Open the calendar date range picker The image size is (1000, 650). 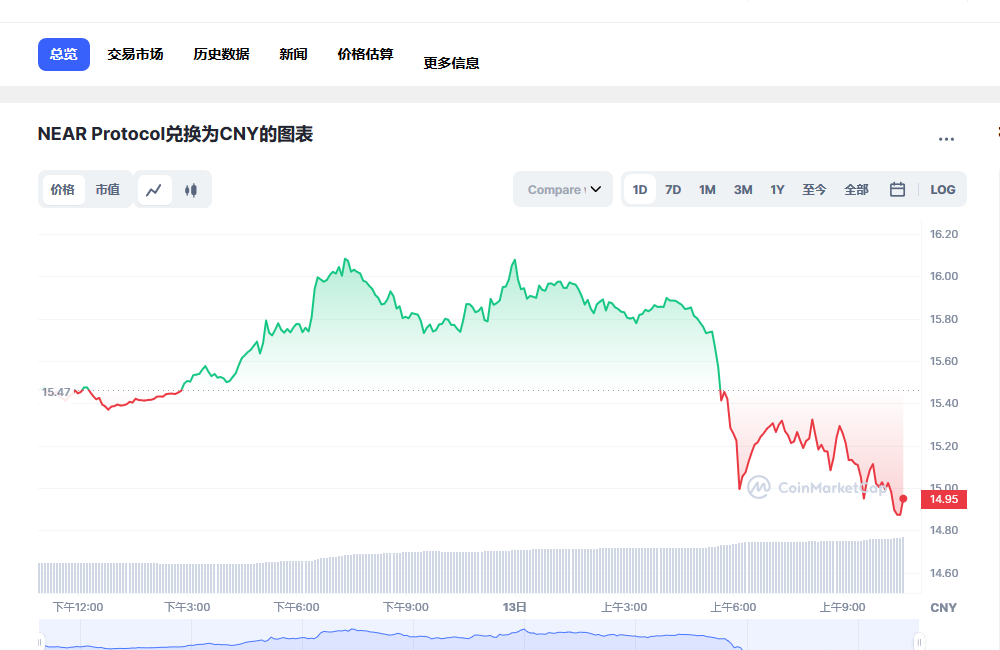(897, 189)
